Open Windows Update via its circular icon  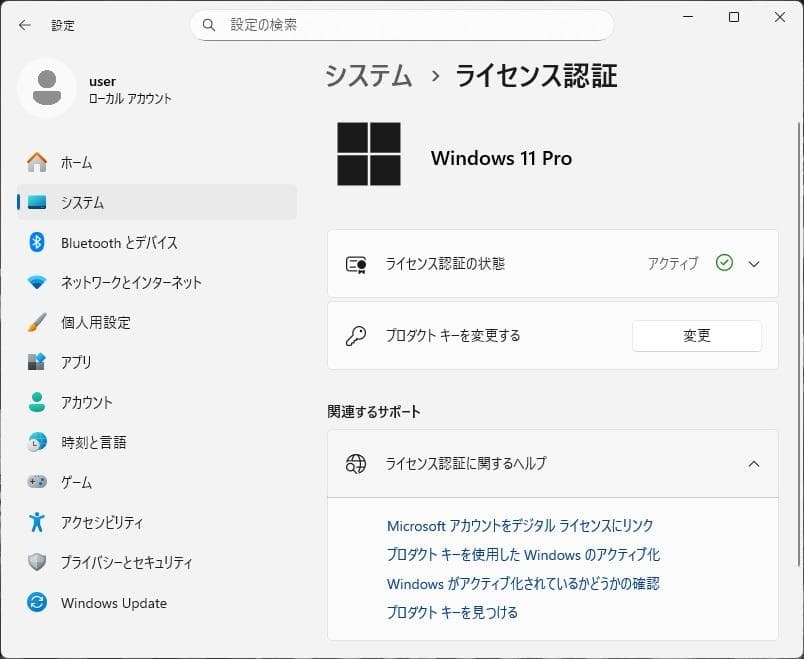[37, 602]
